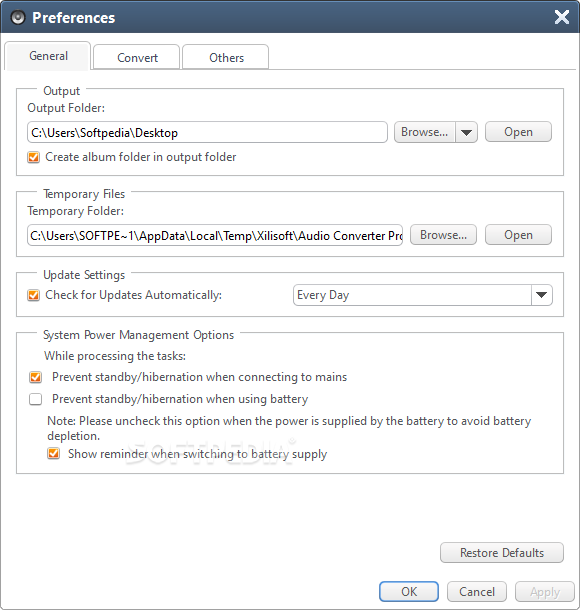Switch to the Convert tab
Viewport: 580px width, 610px height.
click(x=137, y=58)
